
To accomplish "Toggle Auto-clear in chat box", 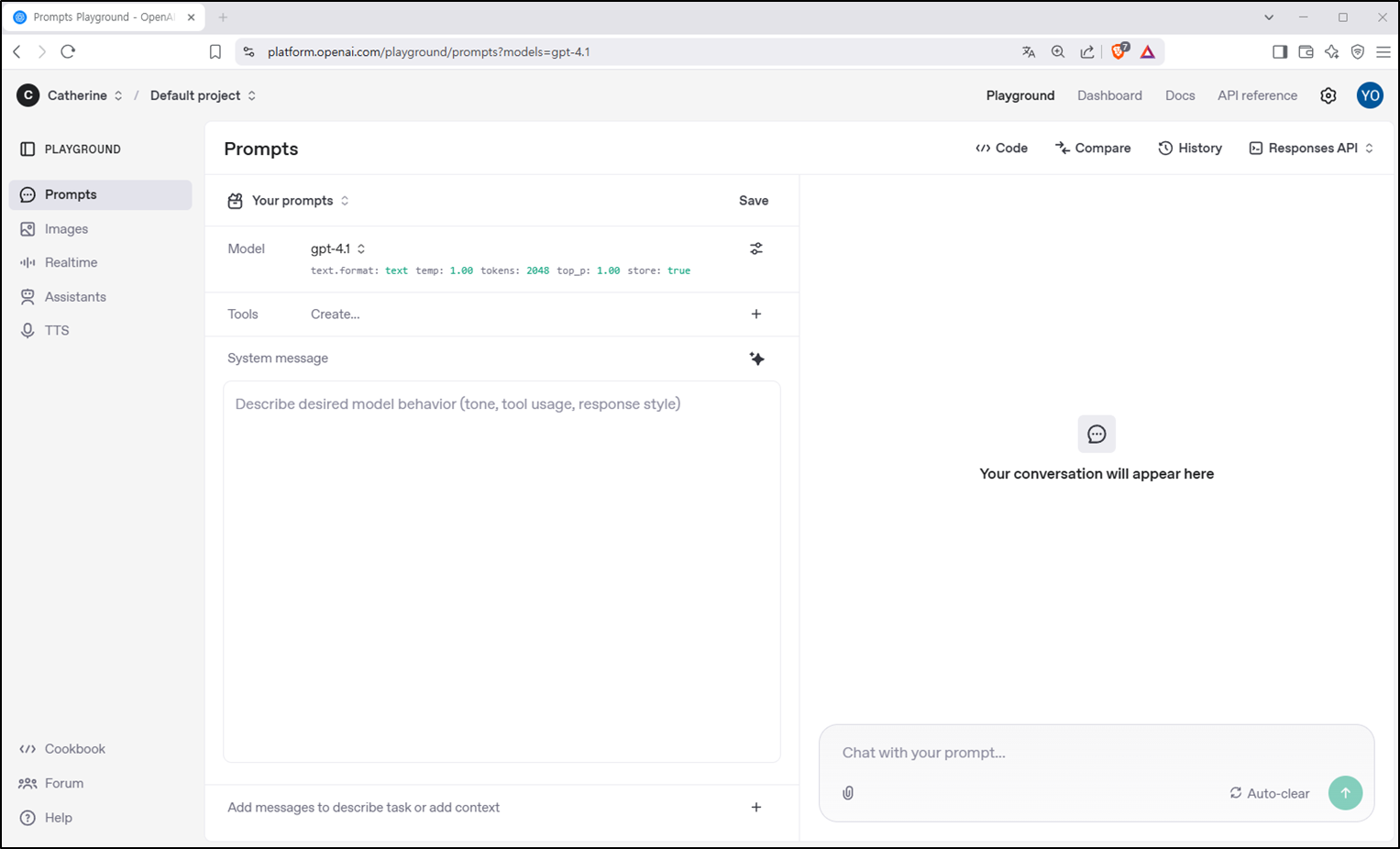I will pyautogui.click(x=1270, y=793).
